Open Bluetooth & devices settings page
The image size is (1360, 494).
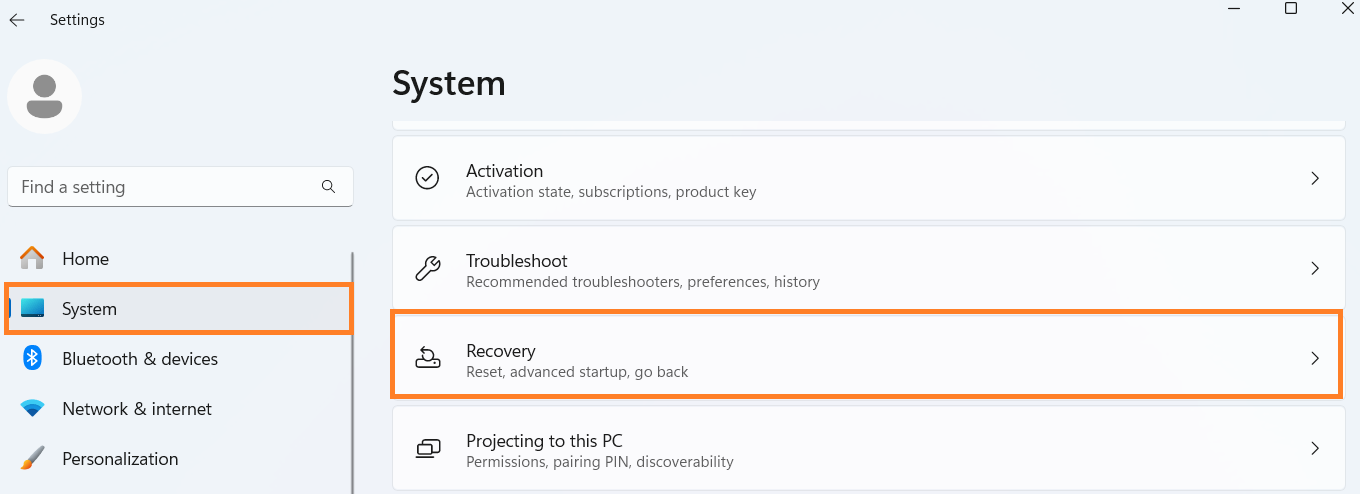tap(140, 359)
